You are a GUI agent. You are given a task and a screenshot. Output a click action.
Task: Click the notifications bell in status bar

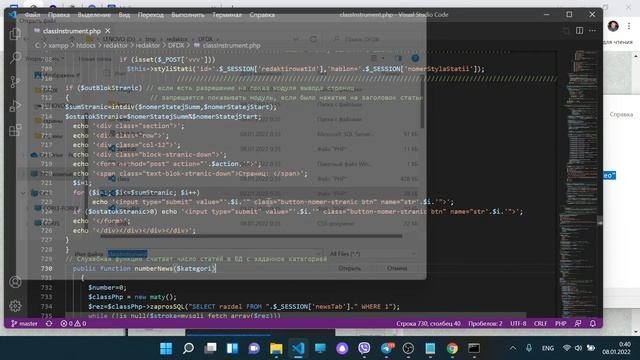click(x=593, y=323)
